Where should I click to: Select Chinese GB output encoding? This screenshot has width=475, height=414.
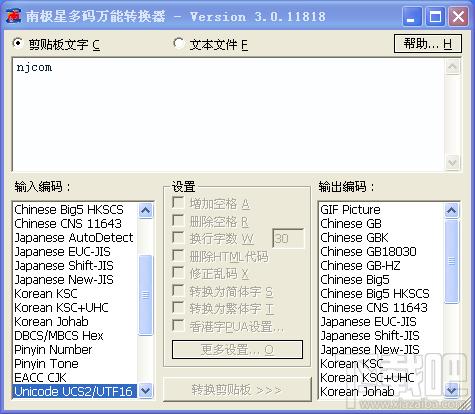point(381,224)
